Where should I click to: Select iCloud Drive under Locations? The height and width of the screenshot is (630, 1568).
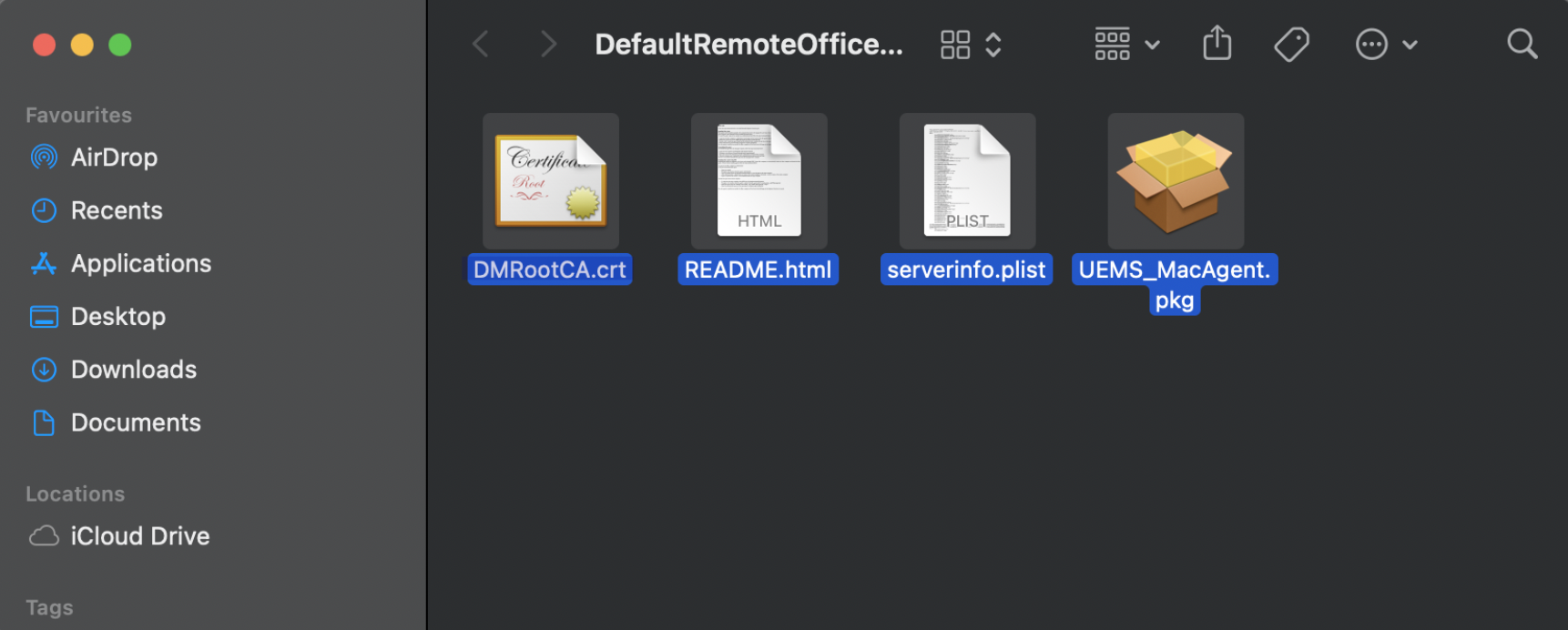coord(139,535)
